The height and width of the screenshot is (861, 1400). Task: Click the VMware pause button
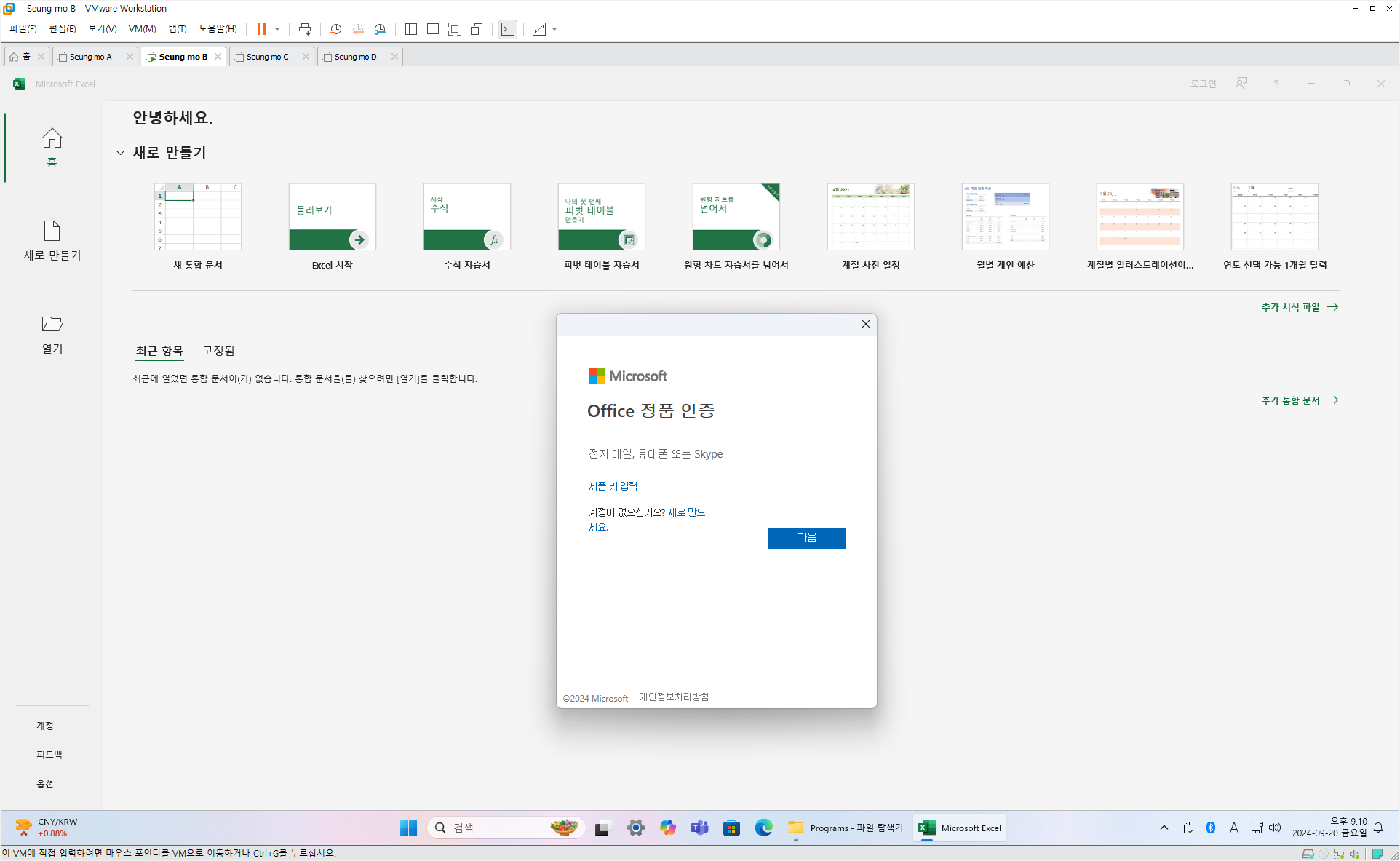[261, 29]
